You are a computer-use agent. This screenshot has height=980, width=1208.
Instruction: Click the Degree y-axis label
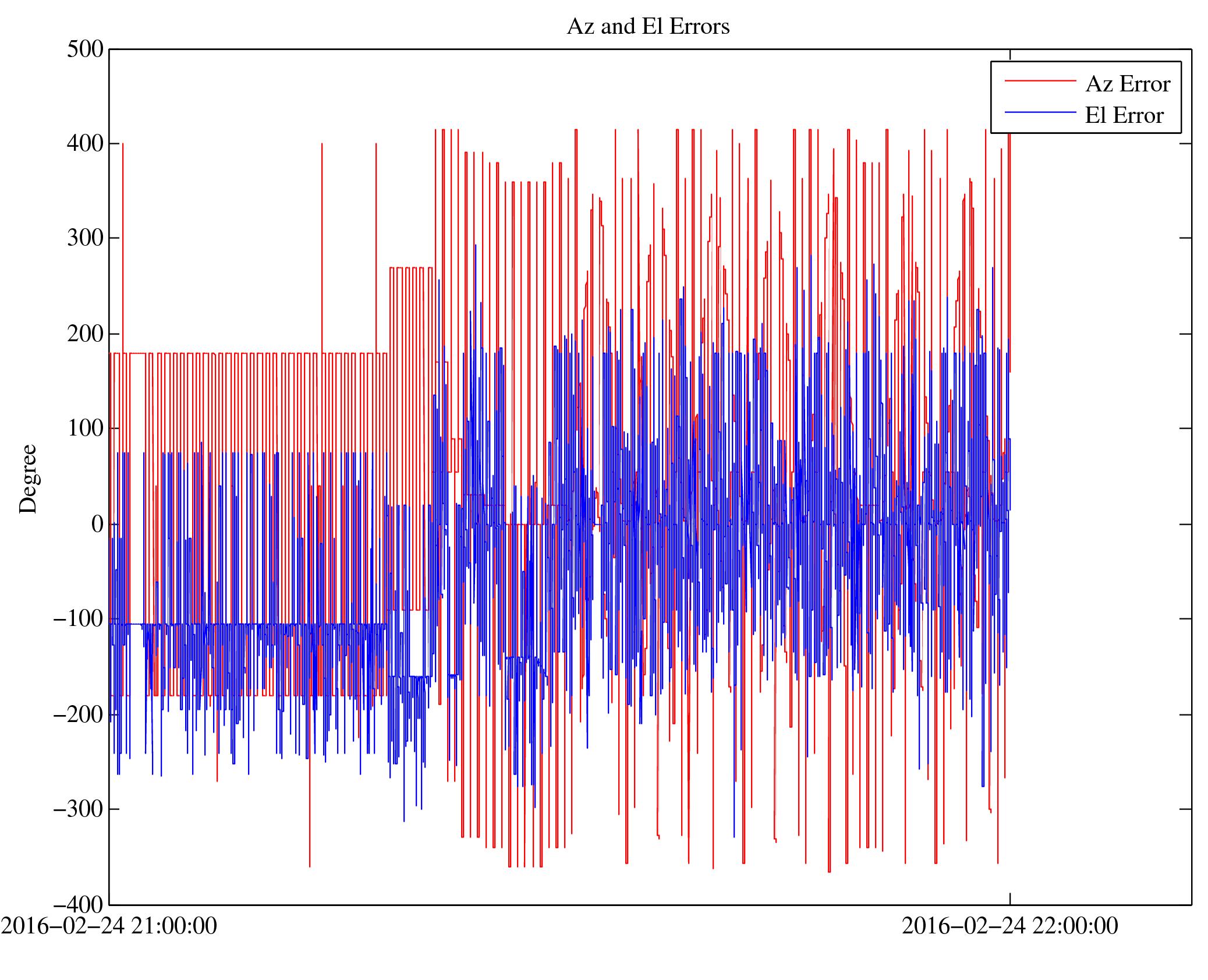(x=28, y=479)
